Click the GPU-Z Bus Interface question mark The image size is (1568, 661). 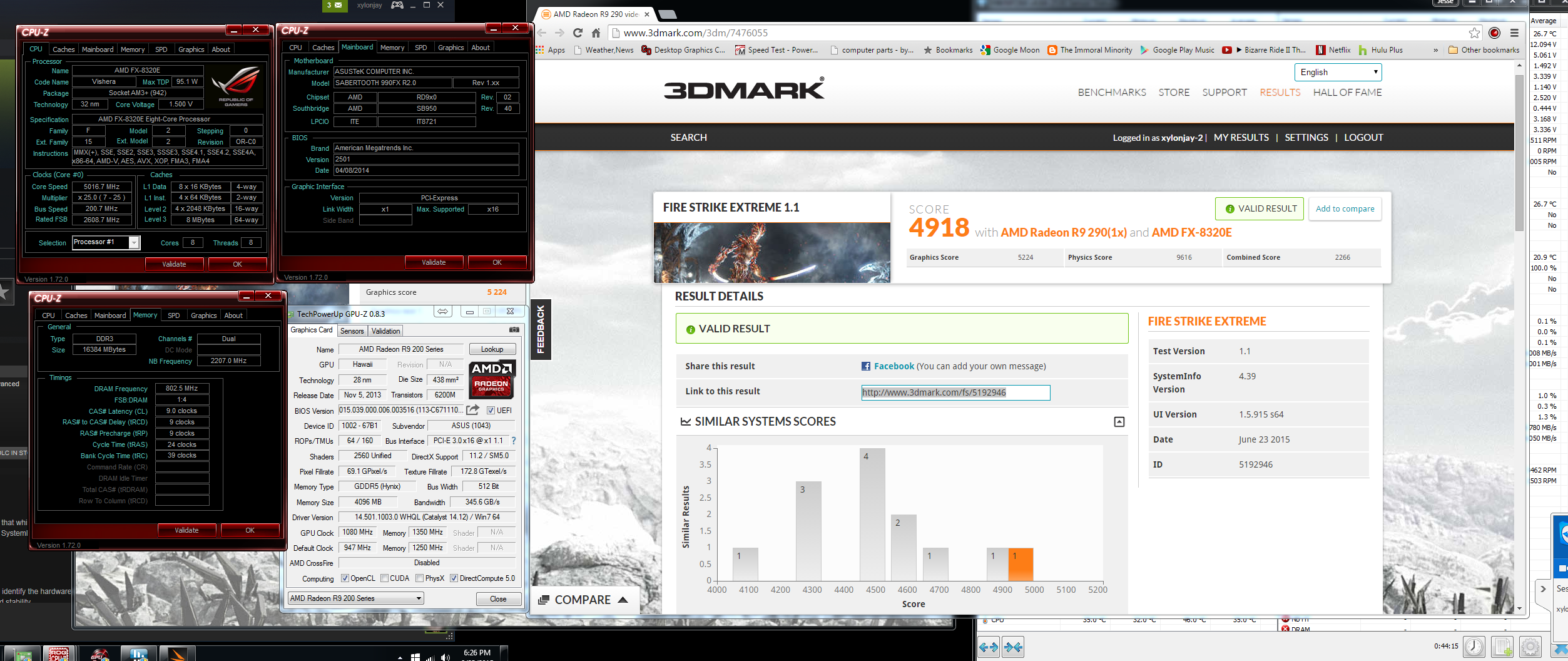(514, 441)
